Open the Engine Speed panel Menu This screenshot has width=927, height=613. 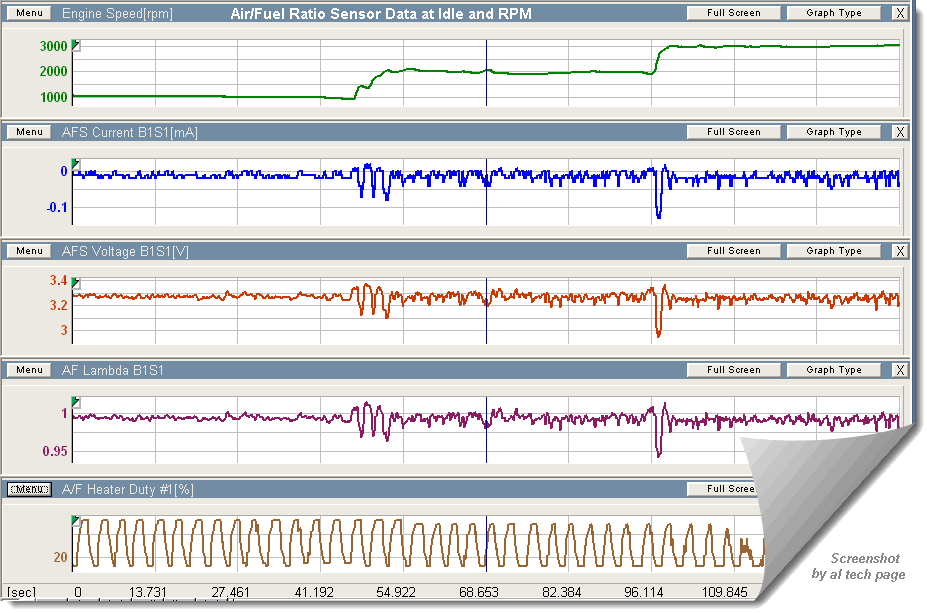(29, 14)
